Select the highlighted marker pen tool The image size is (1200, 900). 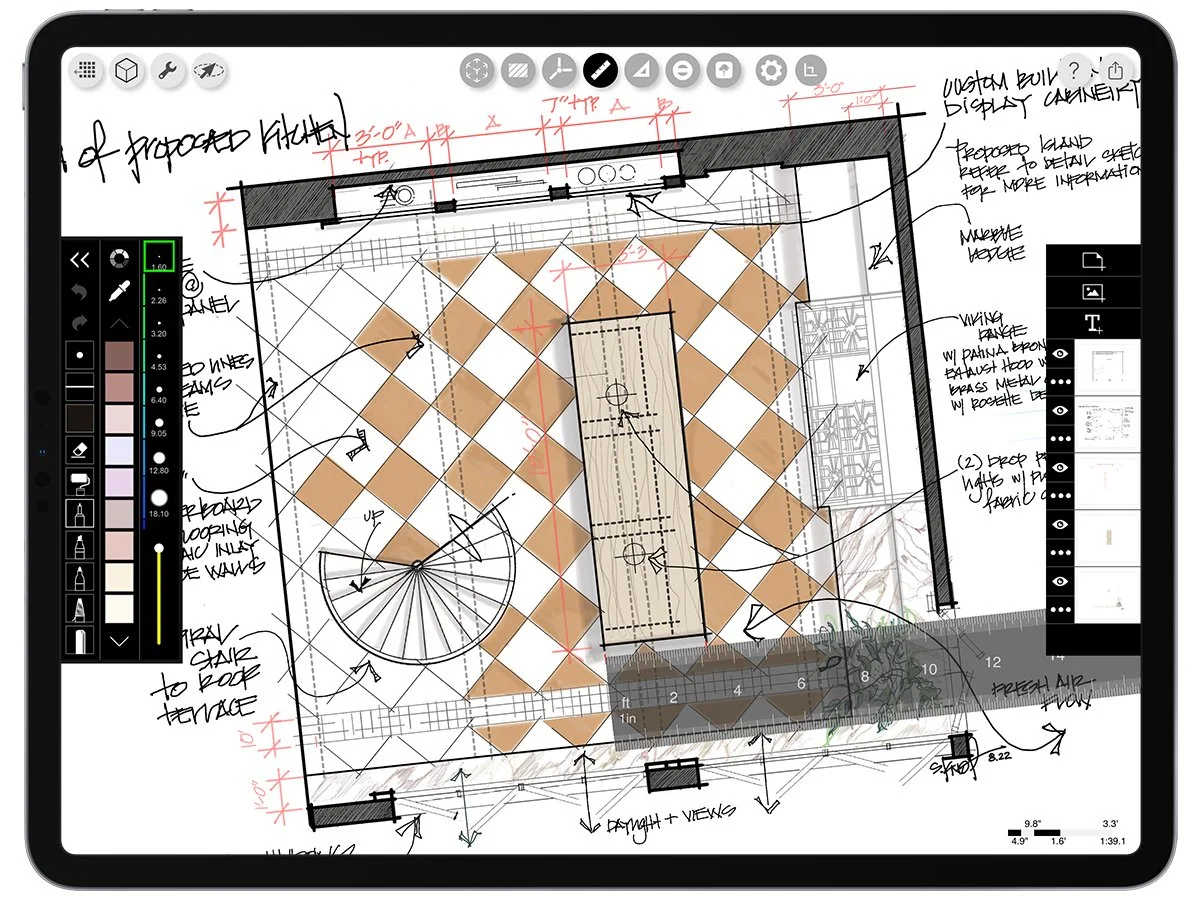point(81,514)
